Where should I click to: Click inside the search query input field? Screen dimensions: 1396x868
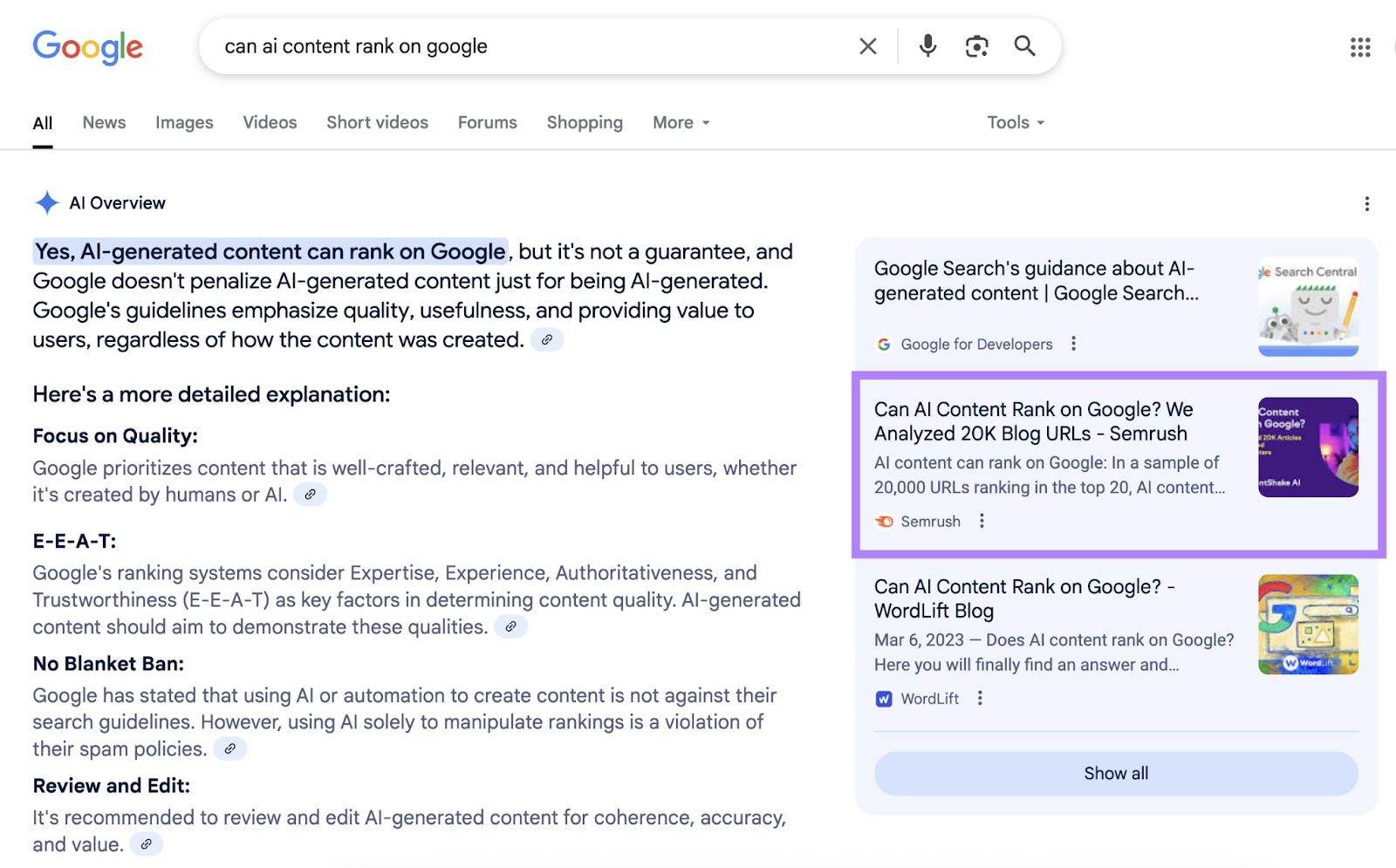(x=523, y=46)
